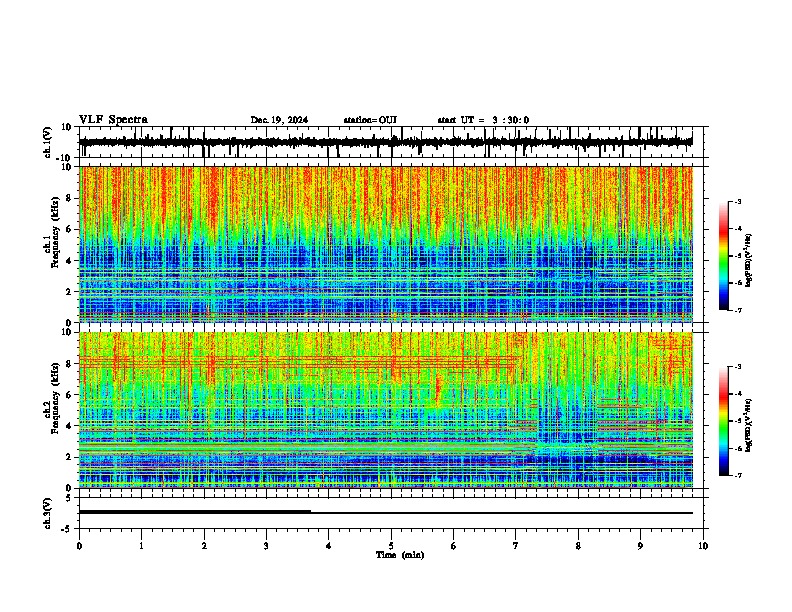Click time axis tick label '3'

click(x=267, y=545)
